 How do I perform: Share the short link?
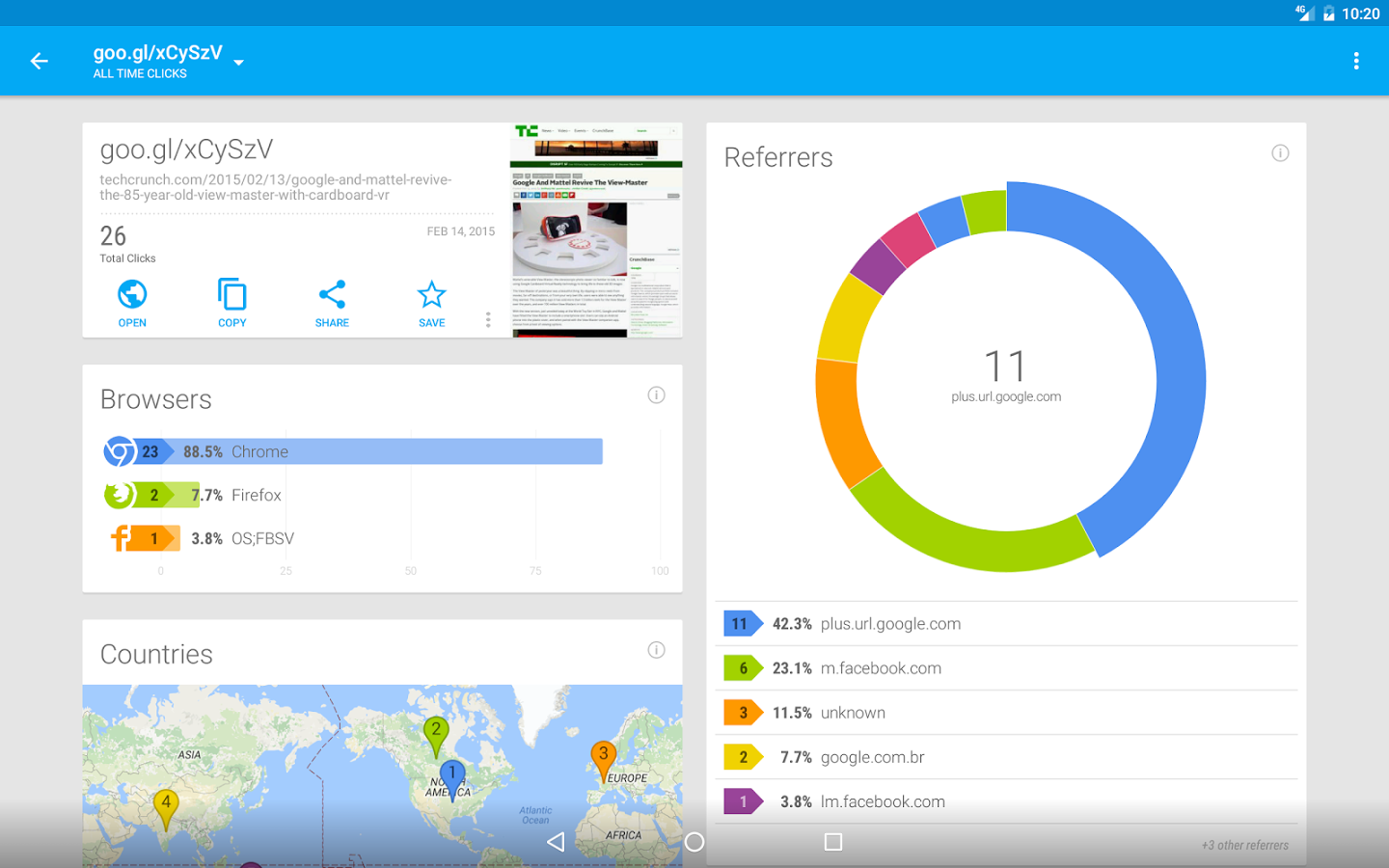pos(332,303)
